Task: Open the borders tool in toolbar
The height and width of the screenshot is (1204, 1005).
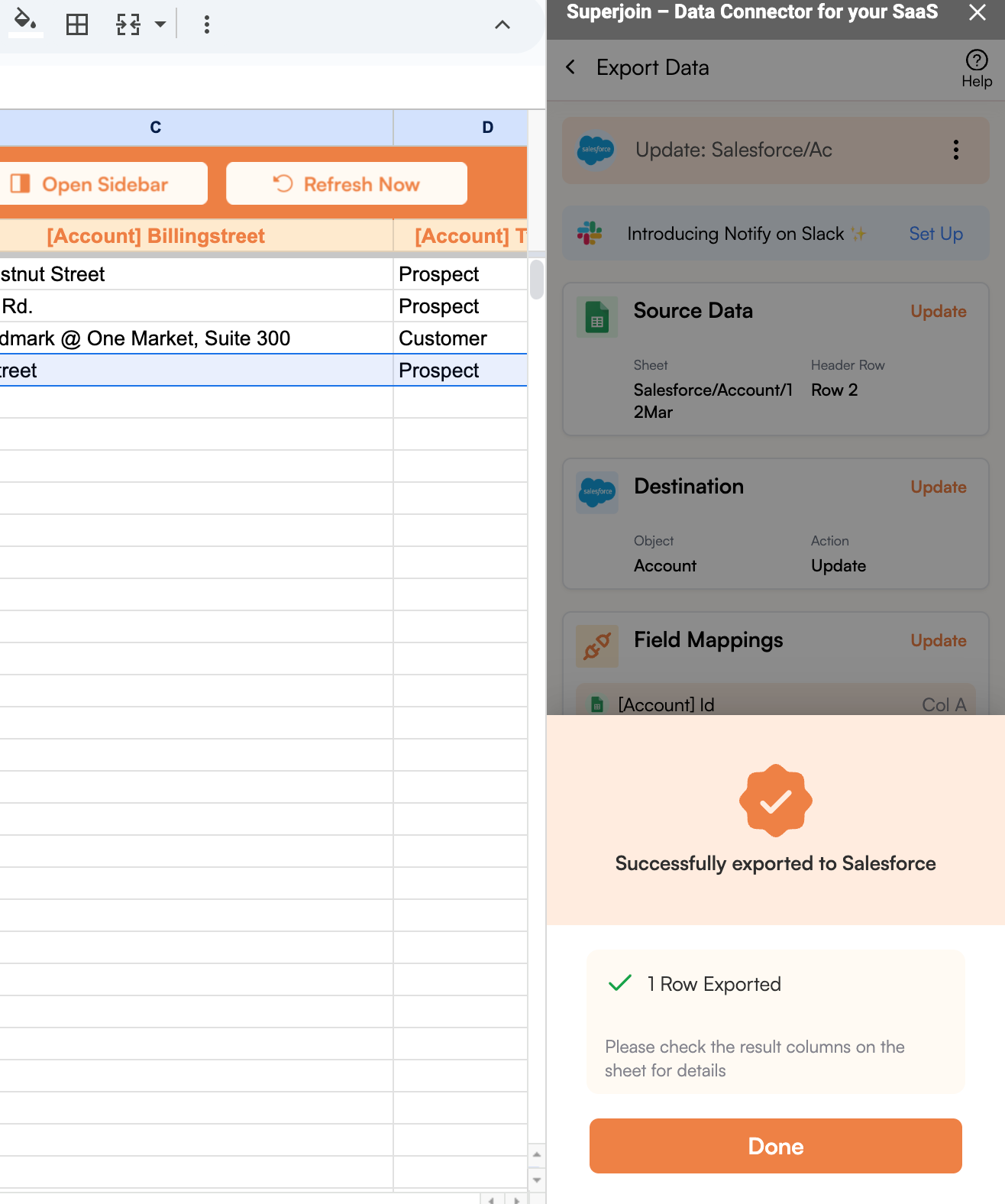Action: point(77,24)
